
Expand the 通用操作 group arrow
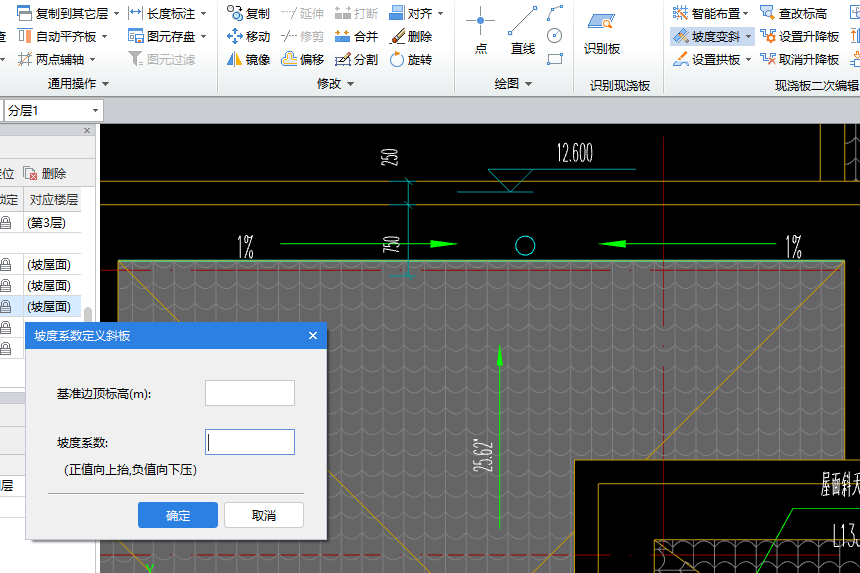[x=105, y=84]
